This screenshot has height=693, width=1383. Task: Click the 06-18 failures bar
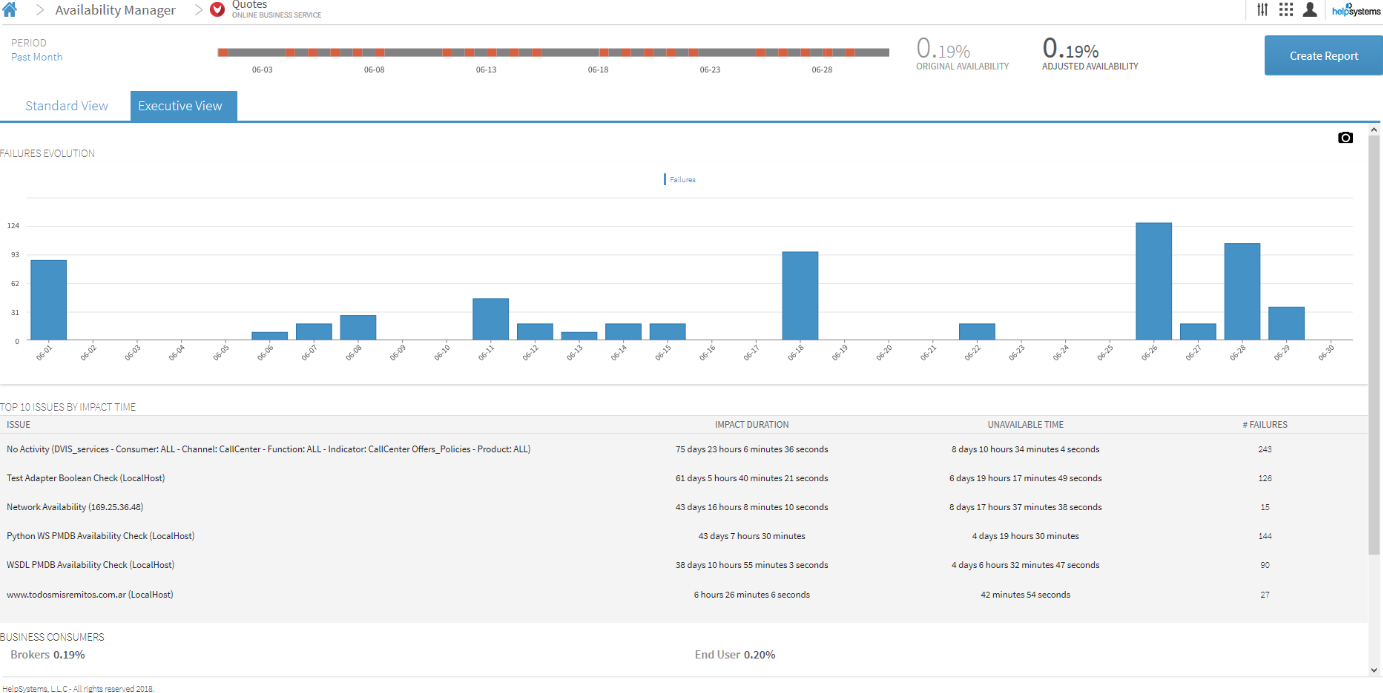pyautogui.click(x=800, y=296)
